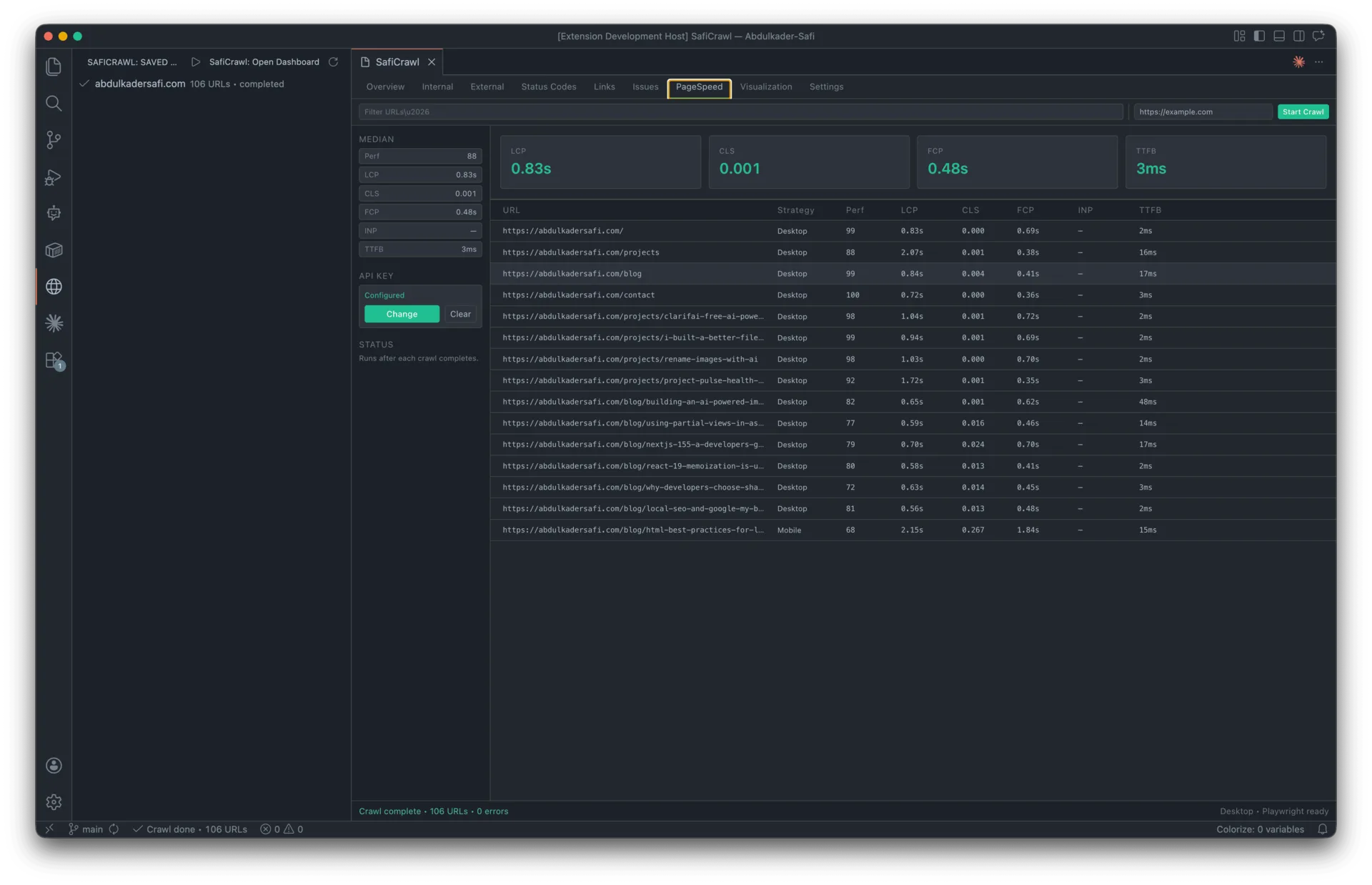Open the starburst icon in activity bar

54,323
